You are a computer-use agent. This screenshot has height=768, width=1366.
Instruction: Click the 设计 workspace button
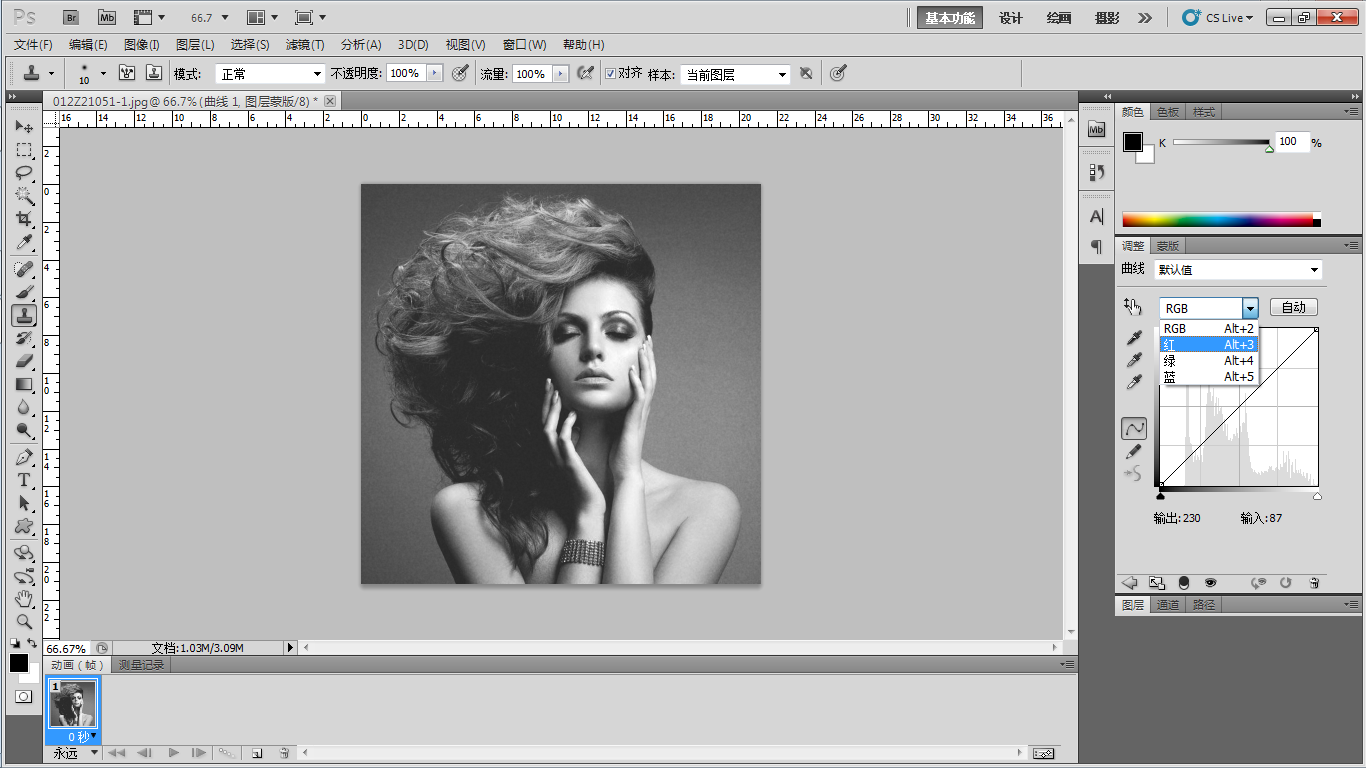pos(1011,18)
